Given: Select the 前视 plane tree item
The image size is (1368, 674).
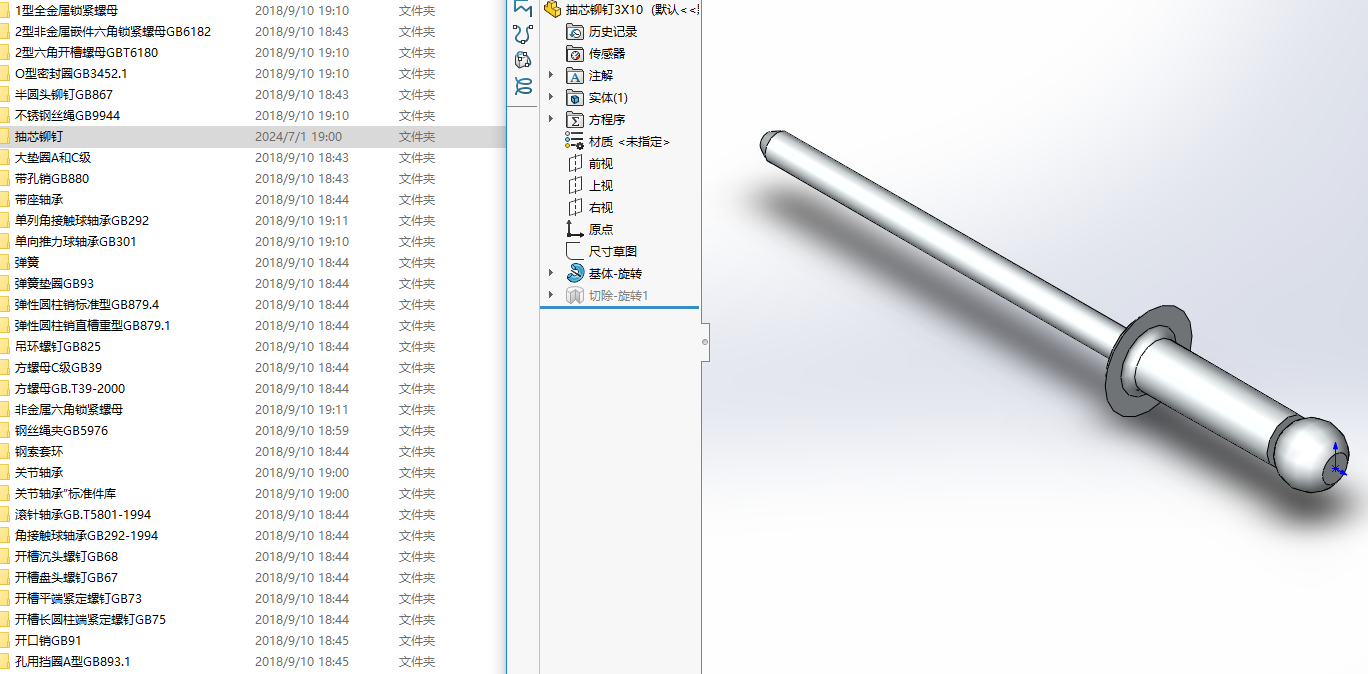Looking at the screenshot, I should (601, 164).
